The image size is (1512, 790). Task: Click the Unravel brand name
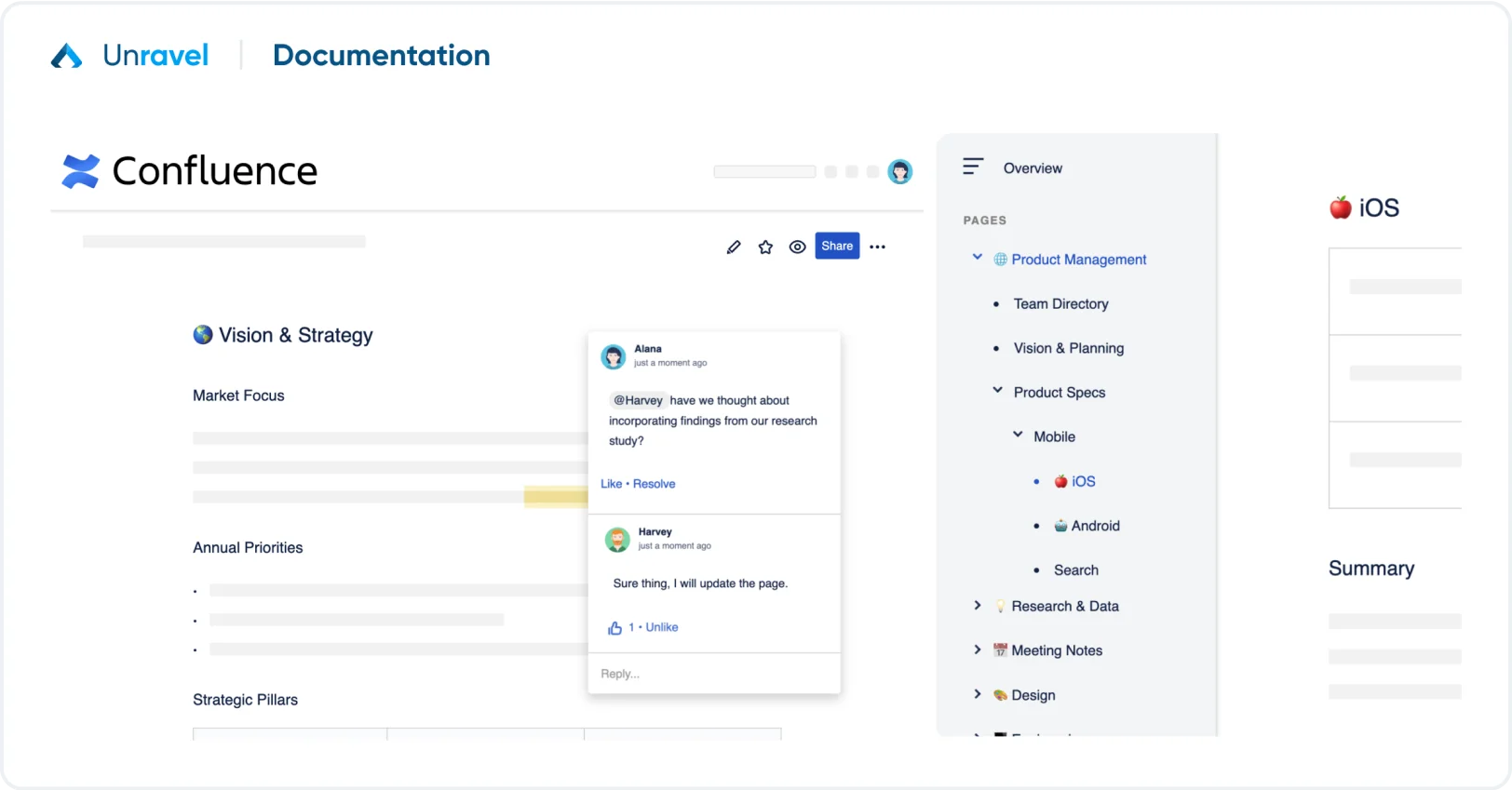click(155, 56)
